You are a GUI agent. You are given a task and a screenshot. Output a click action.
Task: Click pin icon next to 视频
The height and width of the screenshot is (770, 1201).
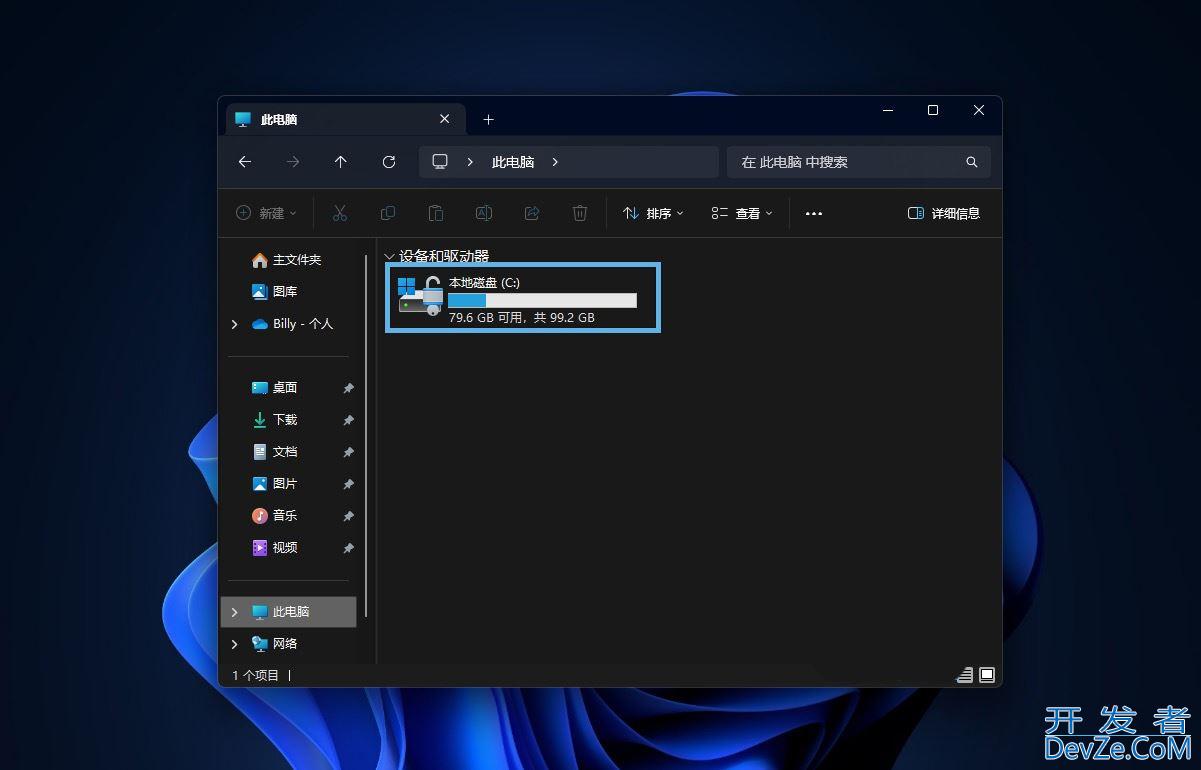point(348,548)
